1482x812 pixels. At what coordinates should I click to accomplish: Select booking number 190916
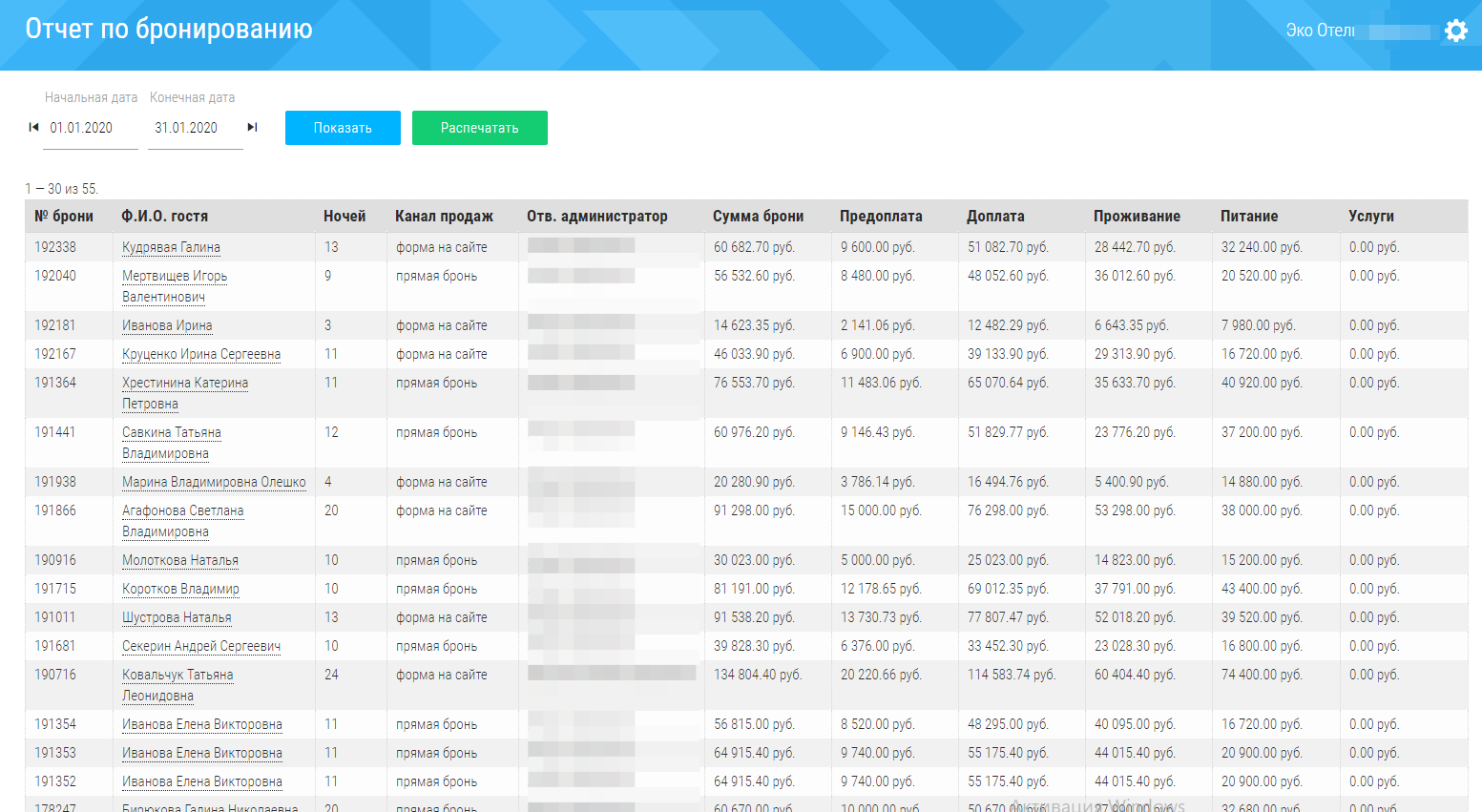tap(55, 560)
